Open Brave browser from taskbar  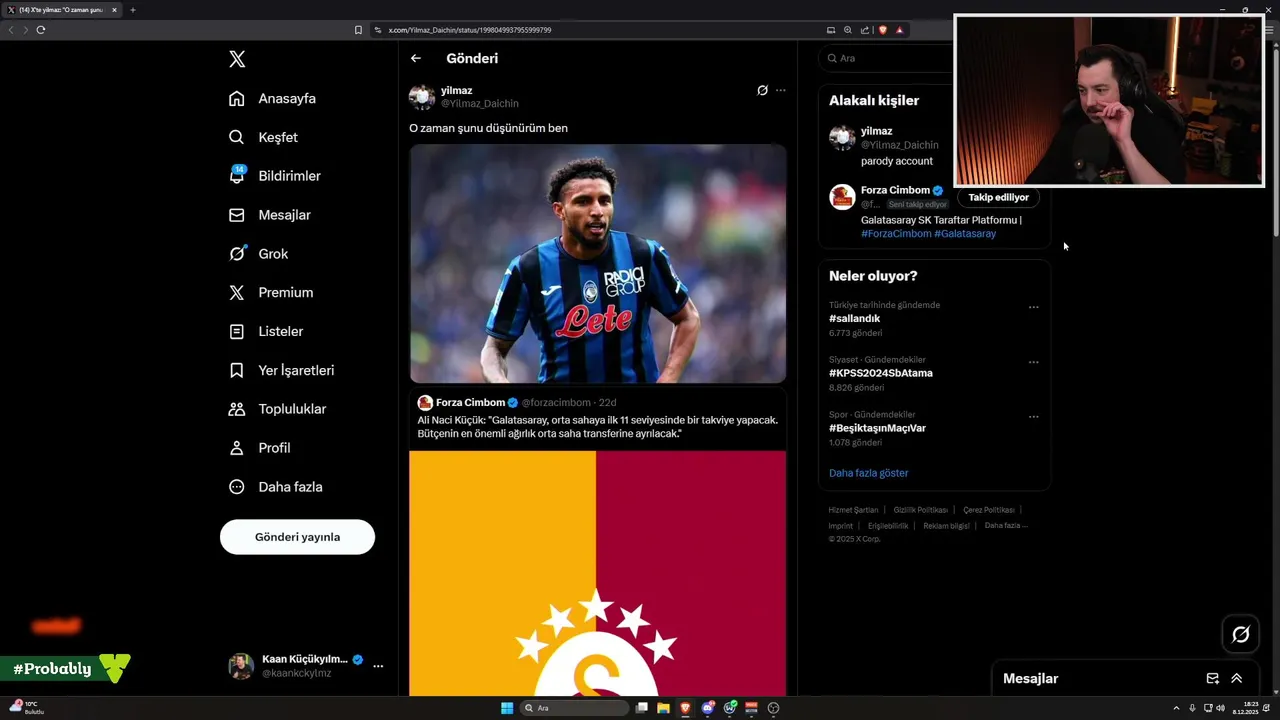pos(685,708)
